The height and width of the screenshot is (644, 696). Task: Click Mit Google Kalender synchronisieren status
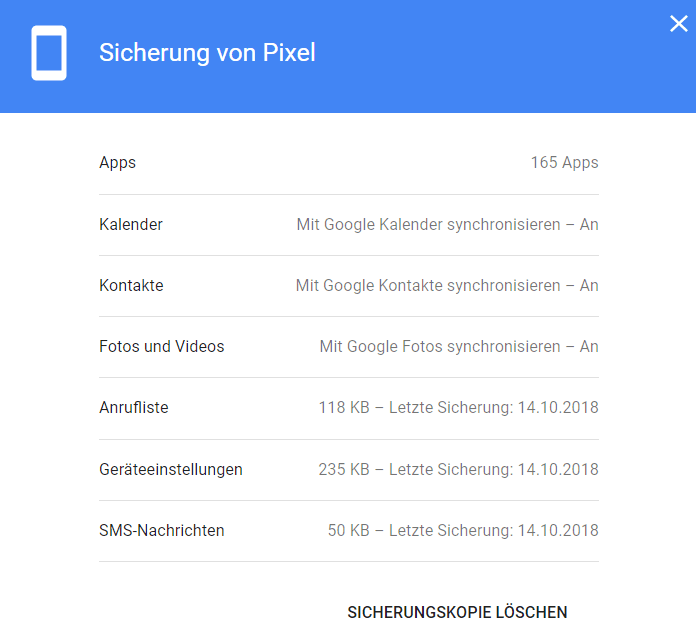pyautogui.click(x=447, y=225)
